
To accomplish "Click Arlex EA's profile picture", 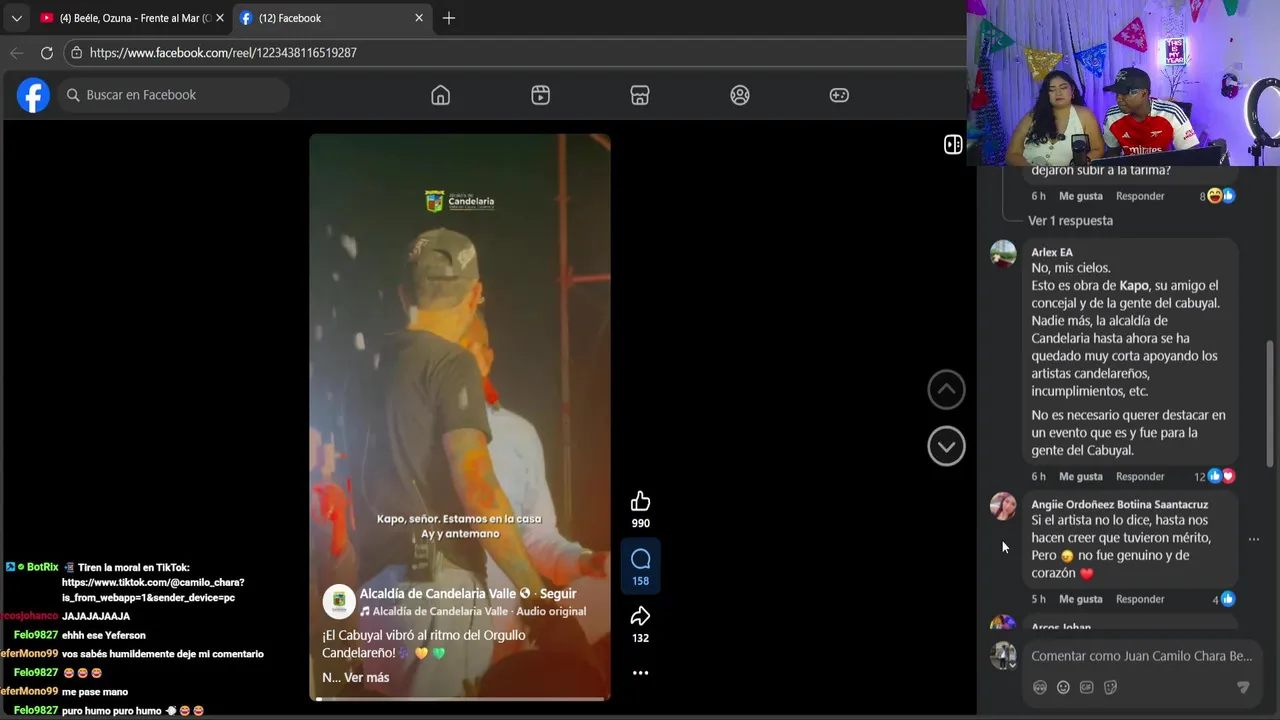I will pos(1003,254).
